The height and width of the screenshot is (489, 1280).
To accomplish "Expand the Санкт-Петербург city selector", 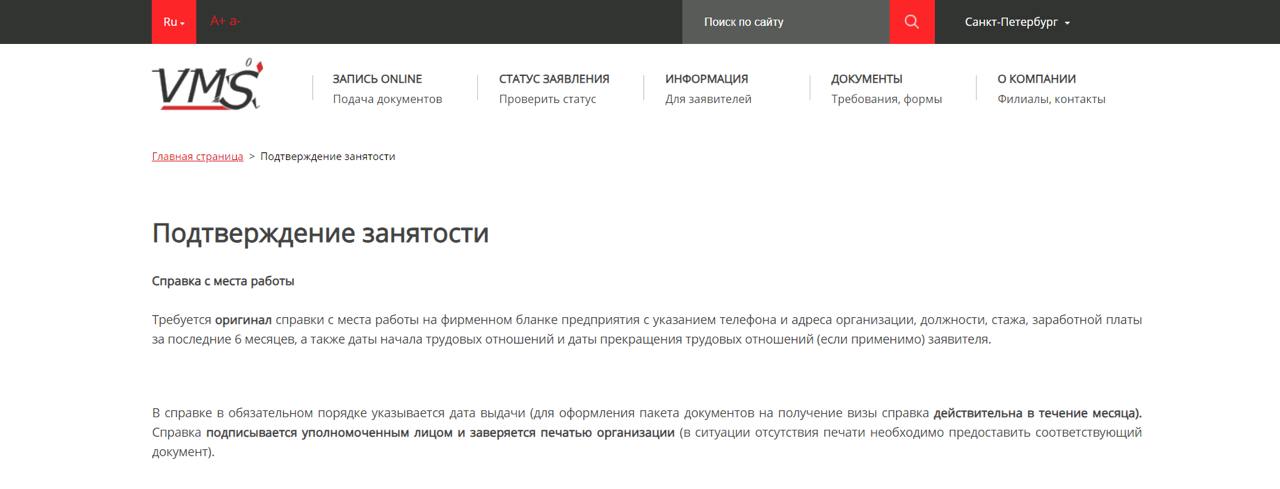I will (1017, 22).
